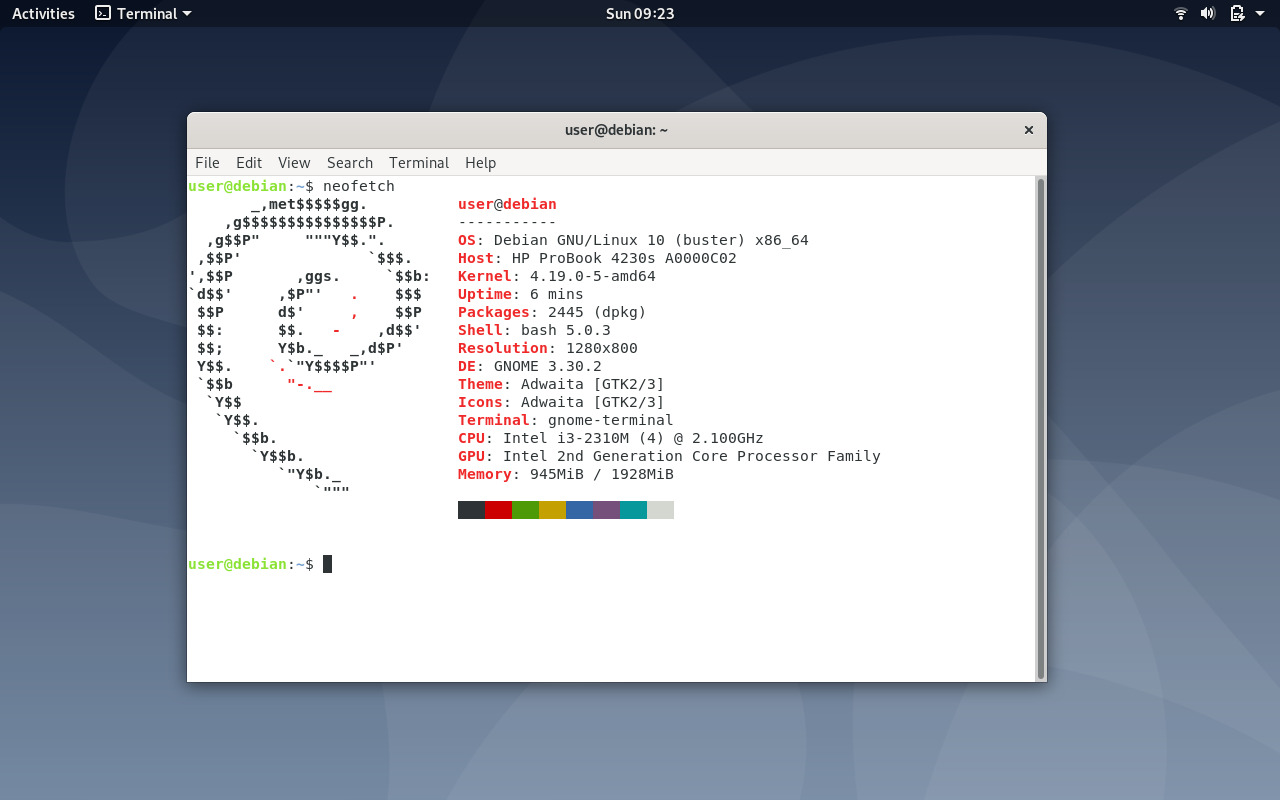
Task: Open the Terminal menu in menu bar
Action: click(x=419, y=162)
